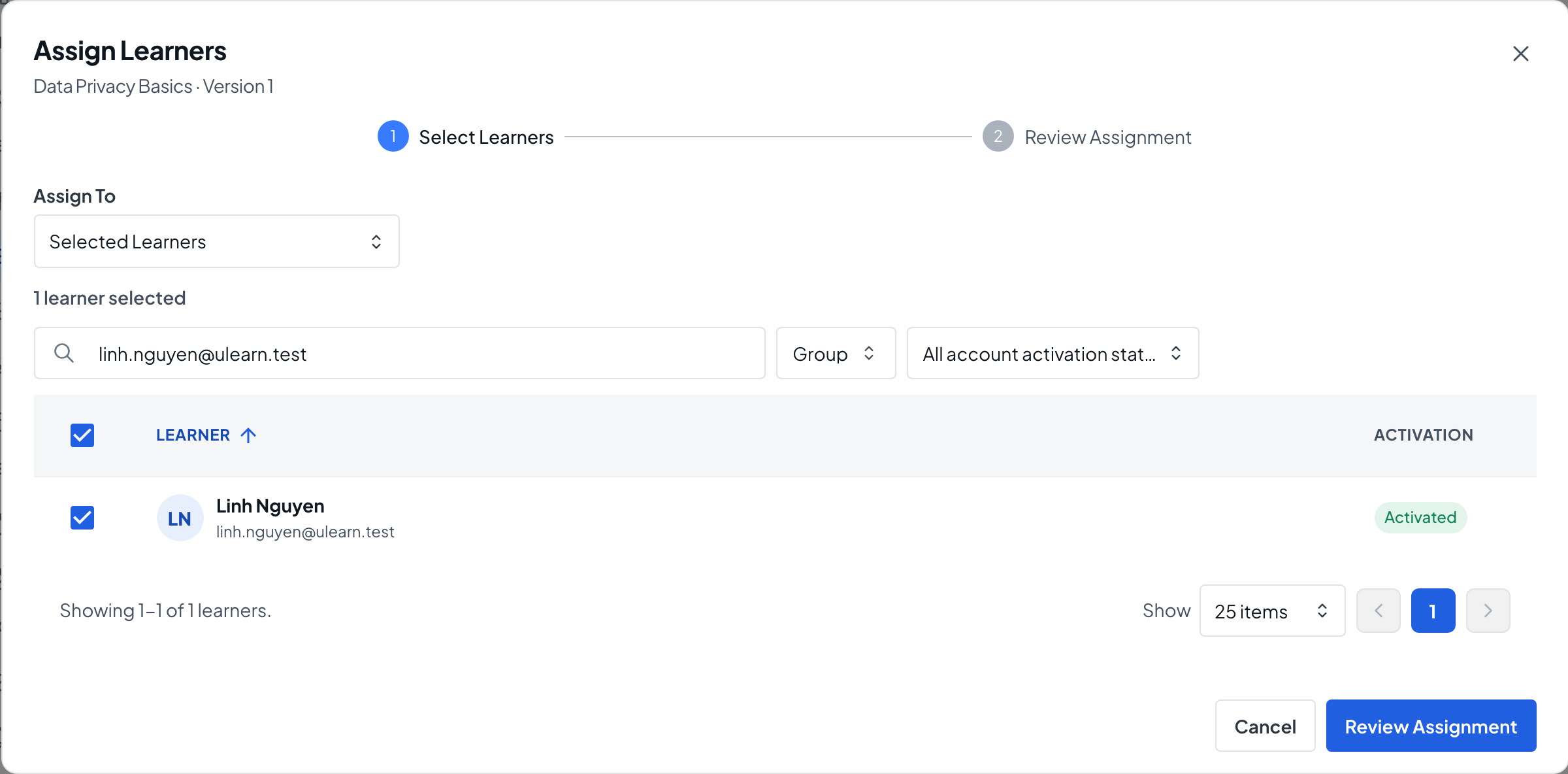Click the Cancel button
1568x774 pixels.
(x=1265, y=726)
